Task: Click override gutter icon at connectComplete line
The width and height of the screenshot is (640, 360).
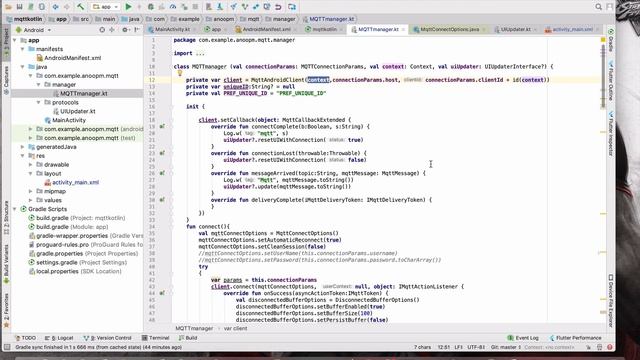Action: 162,127
